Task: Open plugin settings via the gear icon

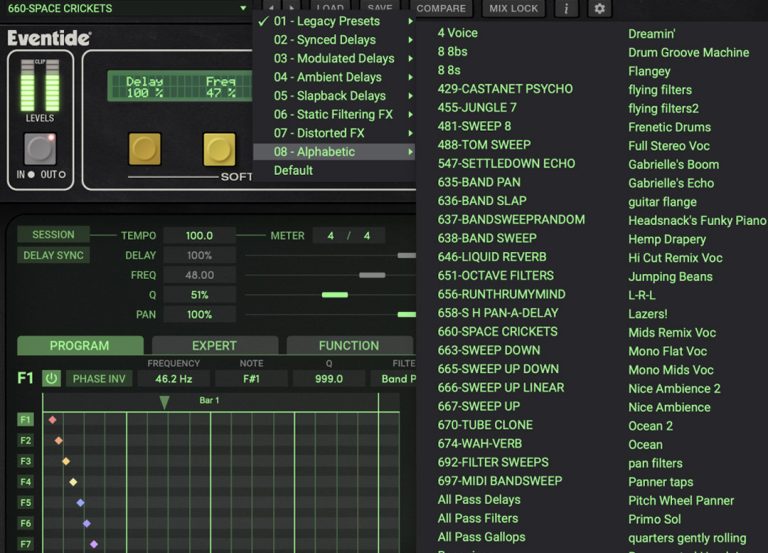Action: point(599,9)
